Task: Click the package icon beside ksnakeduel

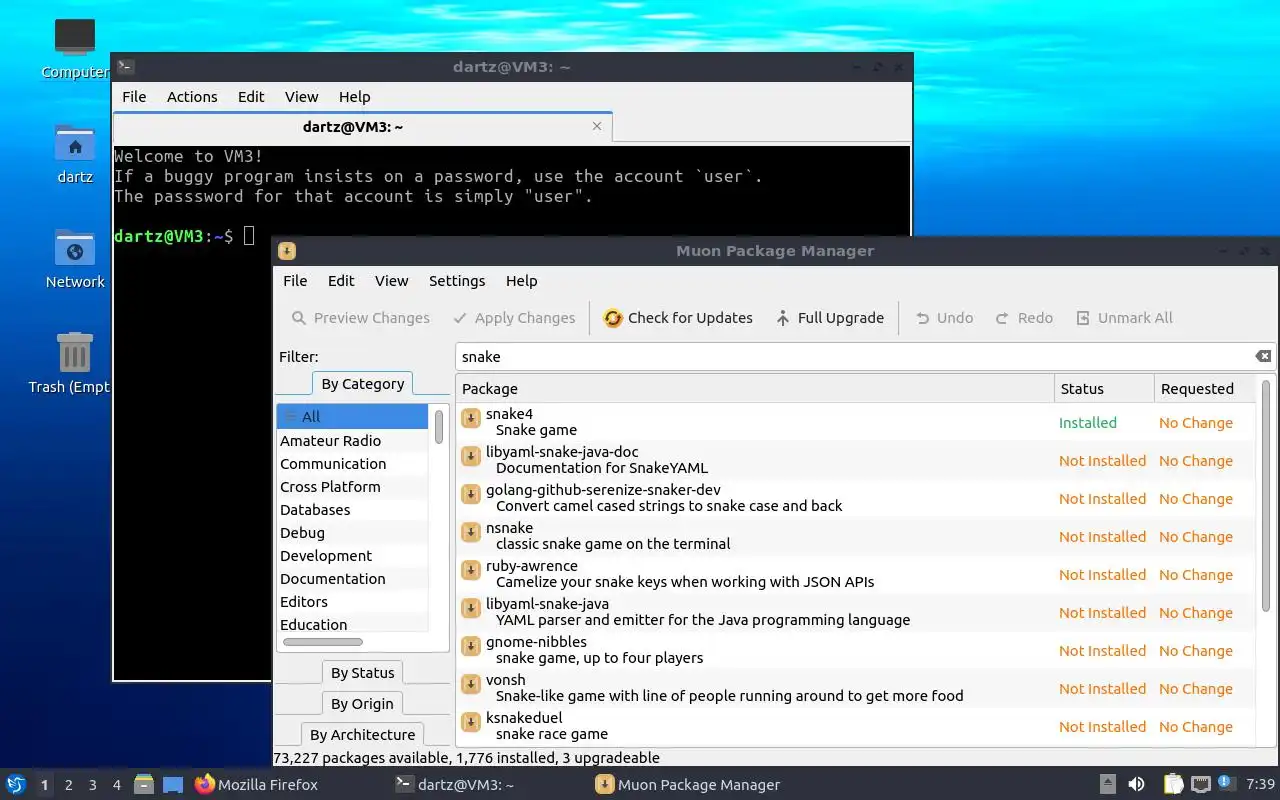Action: pos(471,722)
